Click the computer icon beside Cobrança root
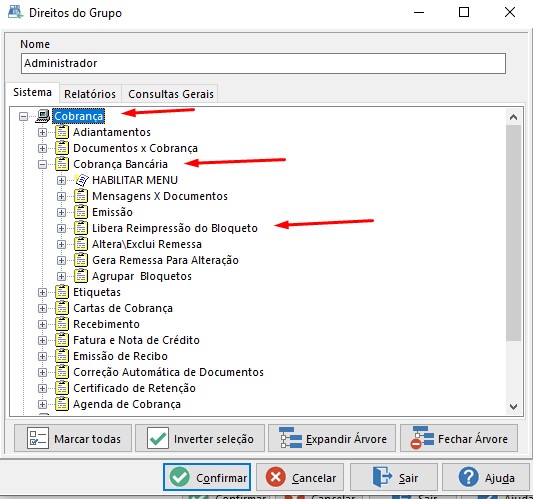Viewport: 533px width, 499px height. tap(43, 116)
